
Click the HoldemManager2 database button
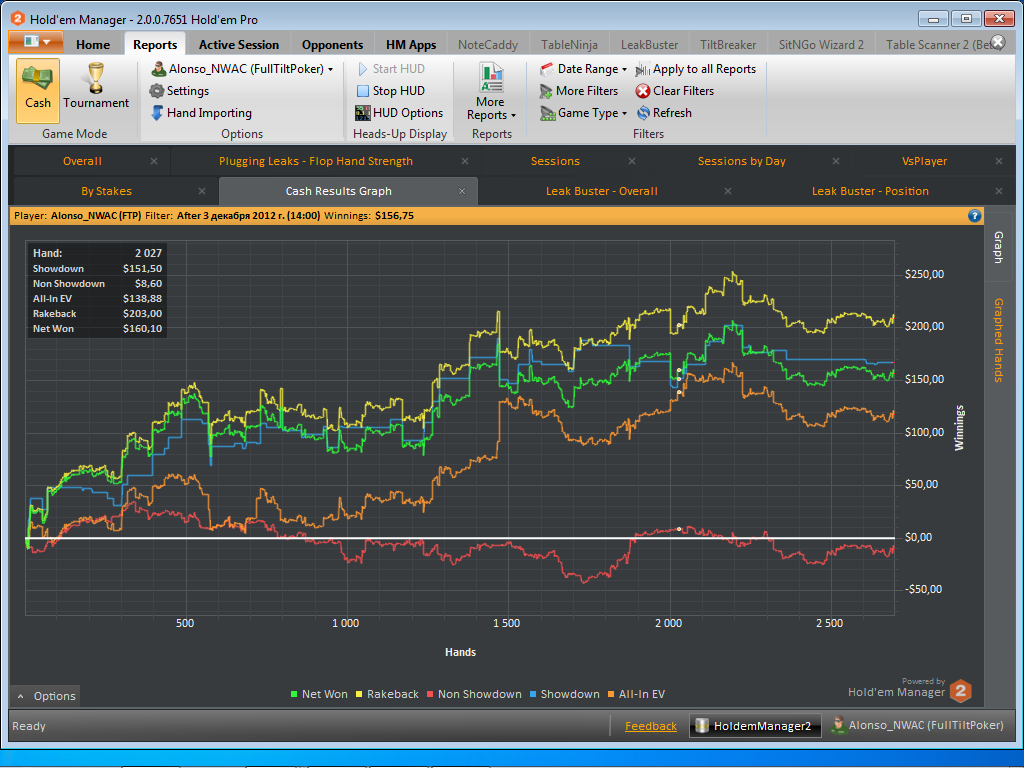click(755, 726)
